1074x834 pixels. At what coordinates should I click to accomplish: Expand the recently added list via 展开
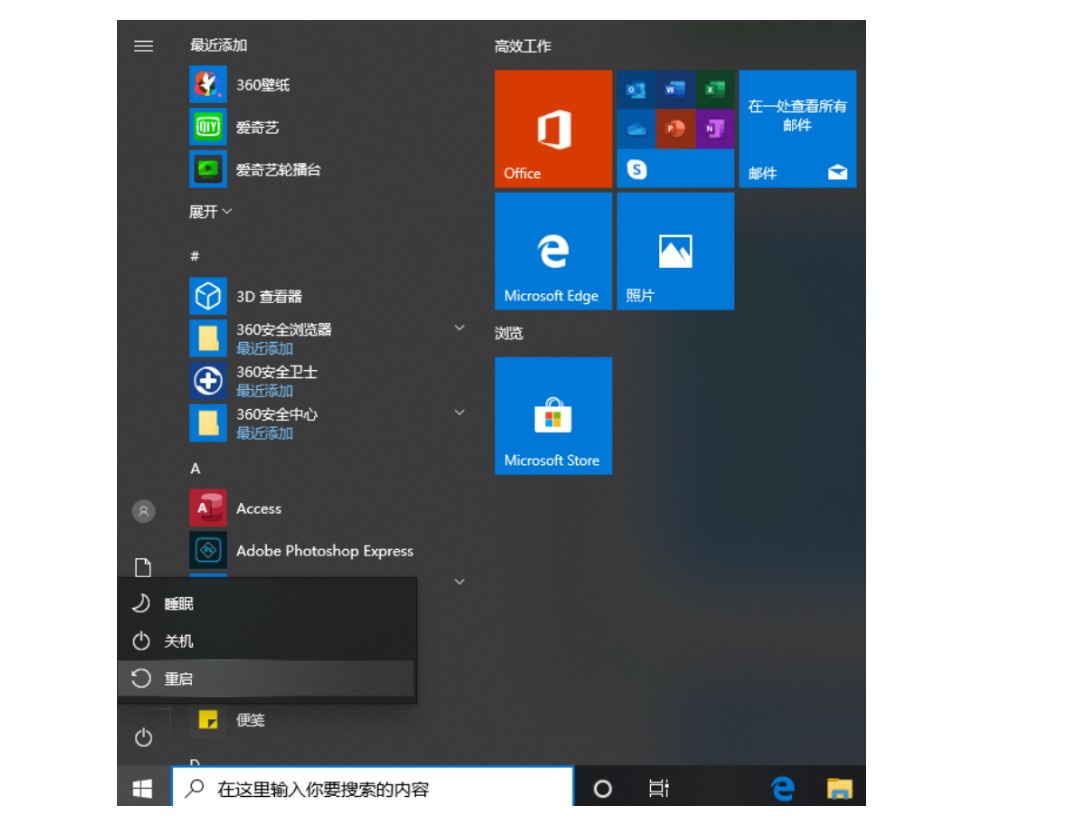(210, 212)
